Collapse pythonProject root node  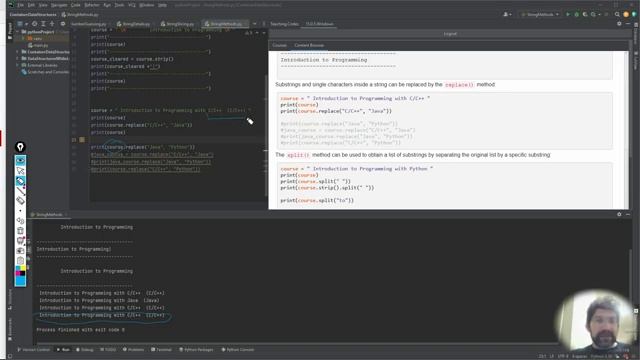point(18,32)
